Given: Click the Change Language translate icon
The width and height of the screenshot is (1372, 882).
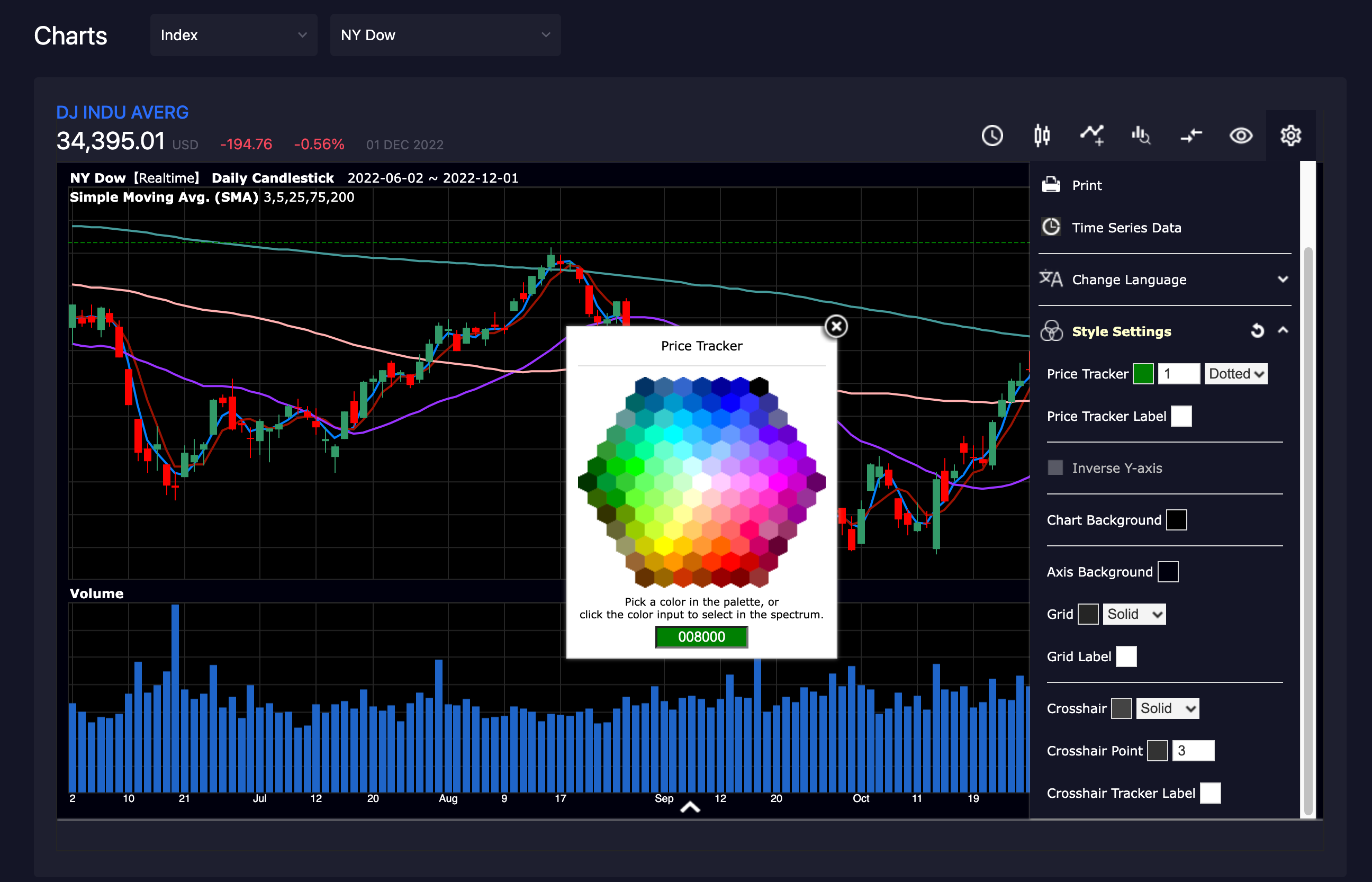Looking at the screenshot, I should tap(1051, 279).
